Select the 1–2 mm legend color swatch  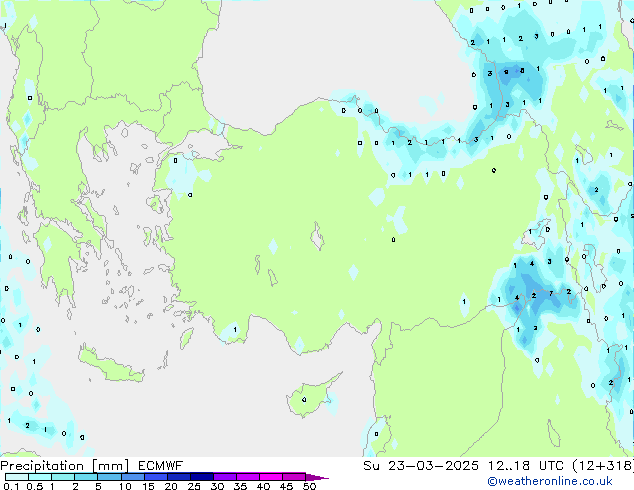tap(63, 477)
